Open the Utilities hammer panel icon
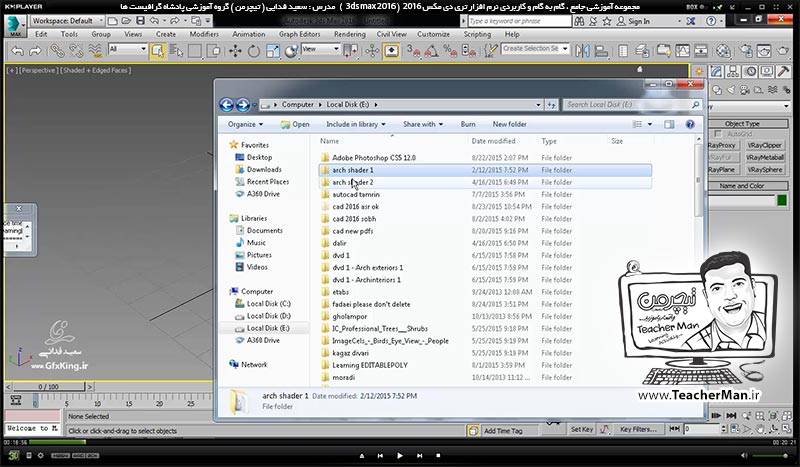 (783, 71)
